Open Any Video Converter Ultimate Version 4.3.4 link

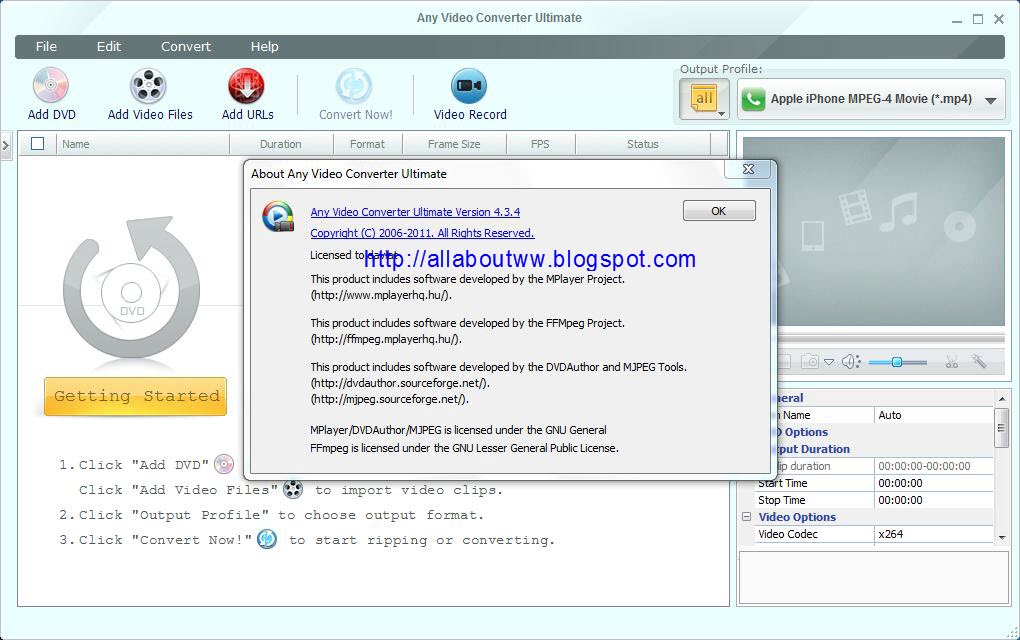(x=415, y=212)
